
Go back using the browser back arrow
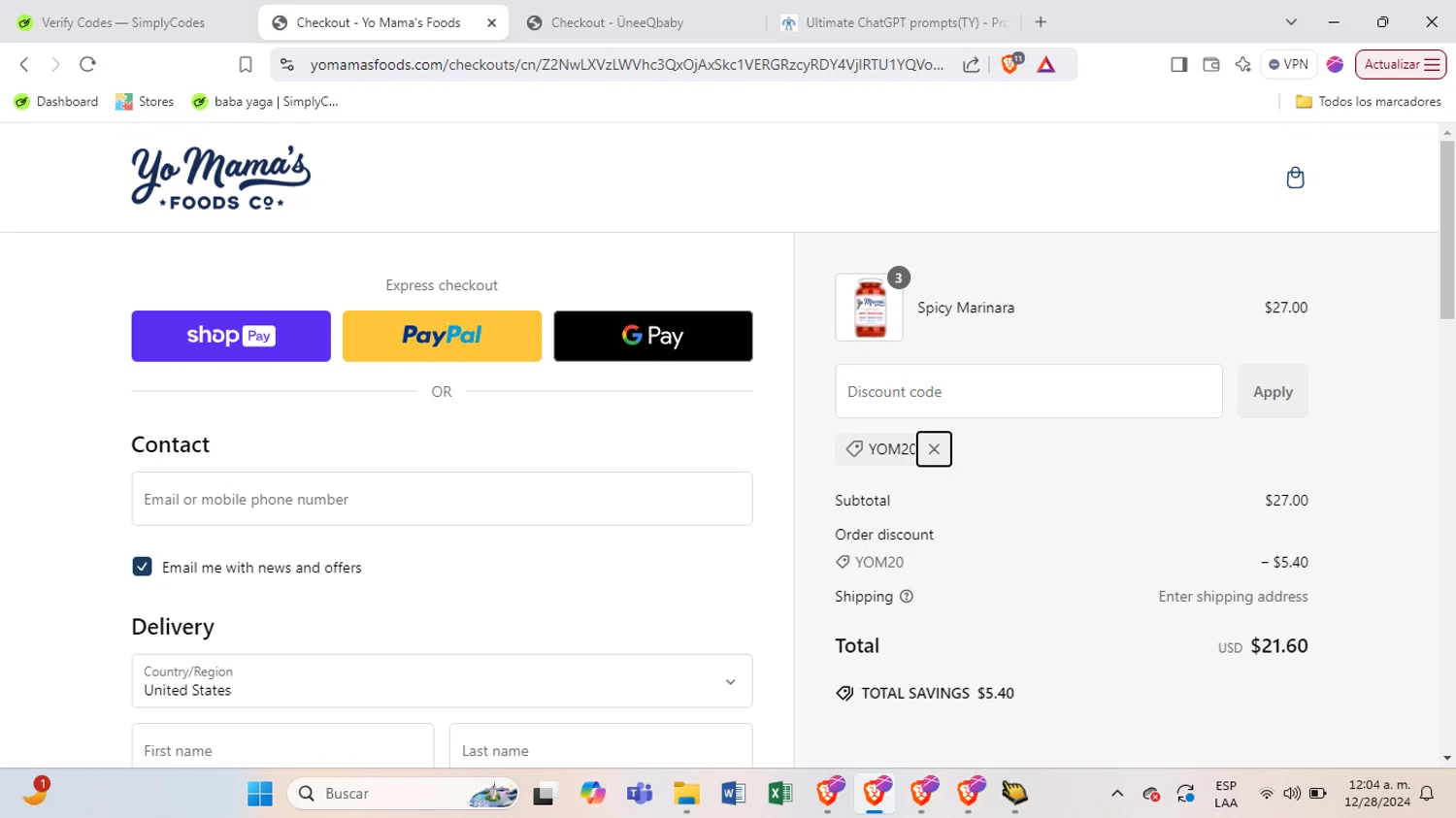24,64
